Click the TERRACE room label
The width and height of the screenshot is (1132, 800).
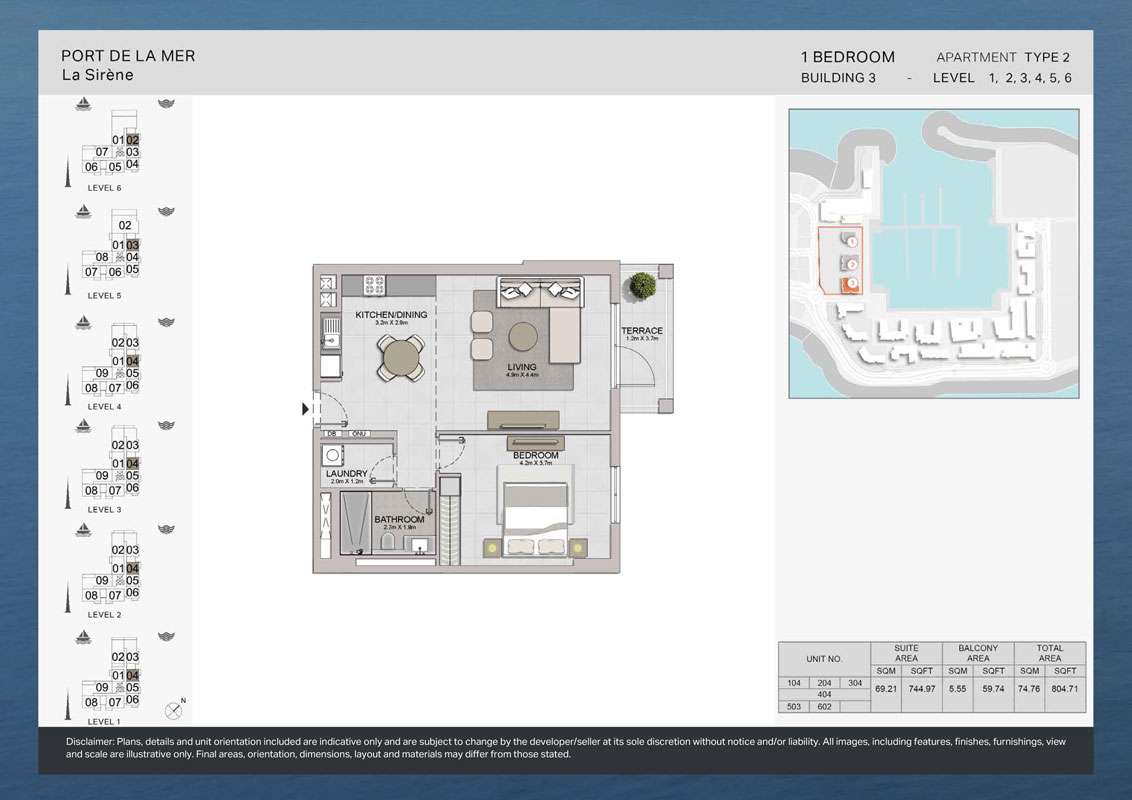point(641,331)
